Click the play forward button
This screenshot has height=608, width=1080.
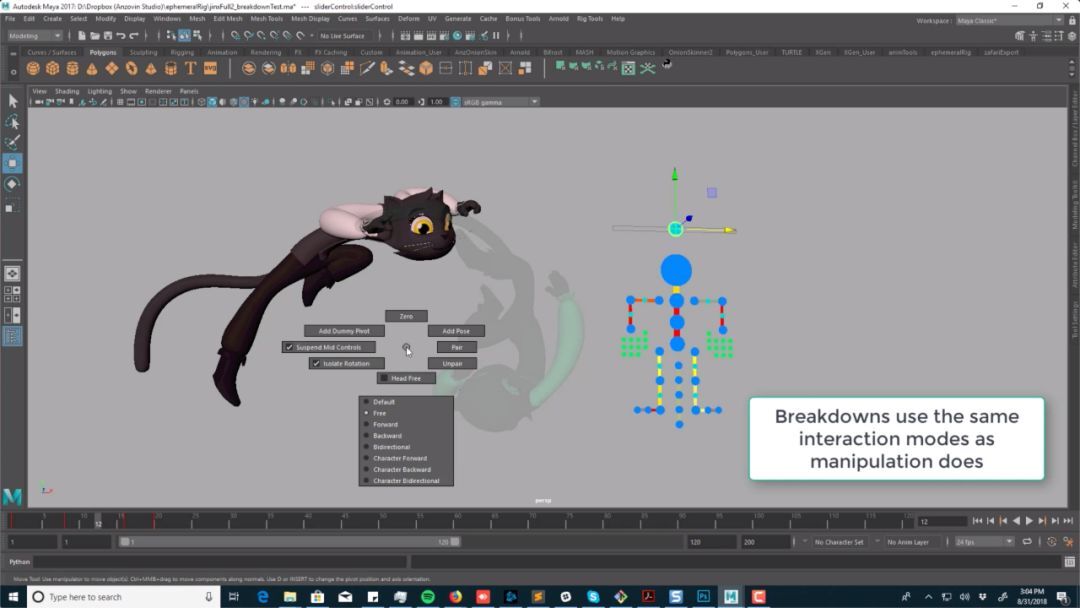(1029, 521)
